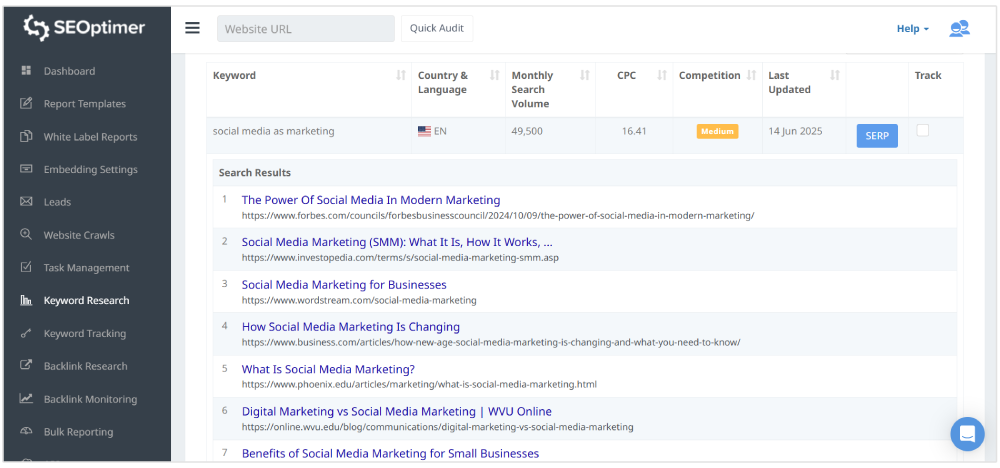Open the chat support bubble
The image size is (1000, 468).
point(967,434)
